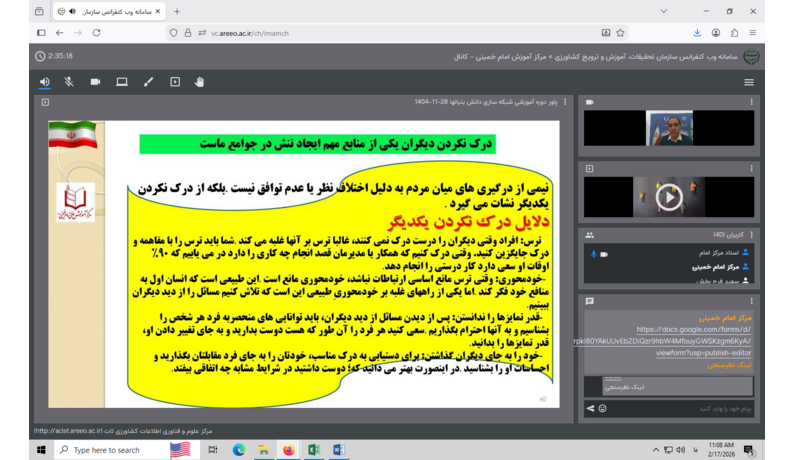
Task: Open the conference hamburger menu
Action: tap(749, 82)
